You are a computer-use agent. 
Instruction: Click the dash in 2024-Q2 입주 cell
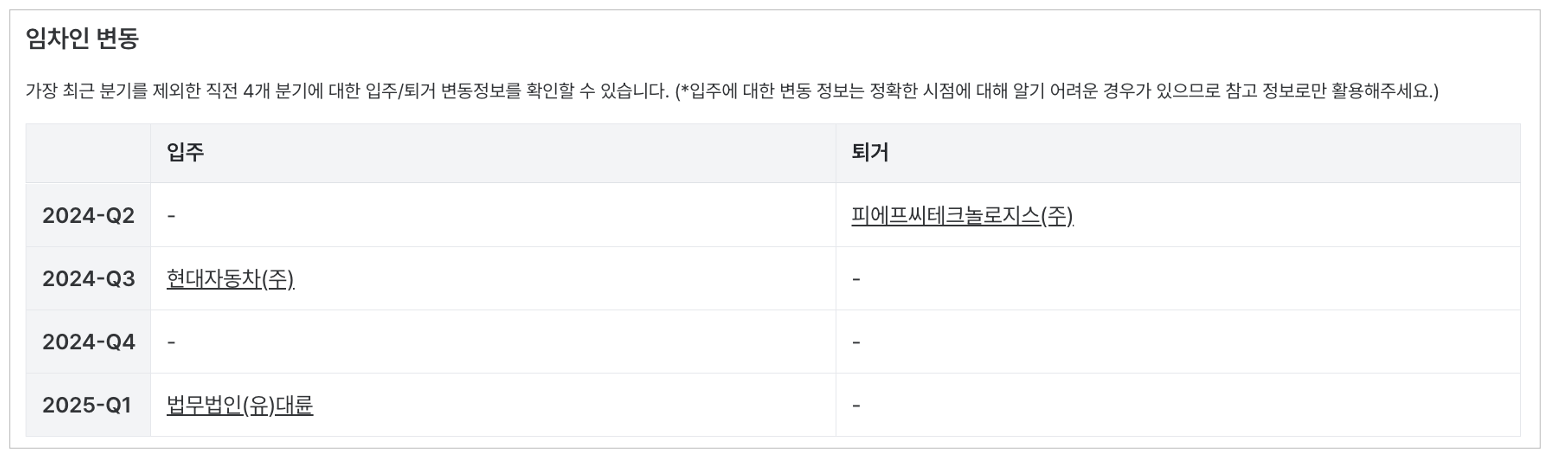tap(171, 215)
